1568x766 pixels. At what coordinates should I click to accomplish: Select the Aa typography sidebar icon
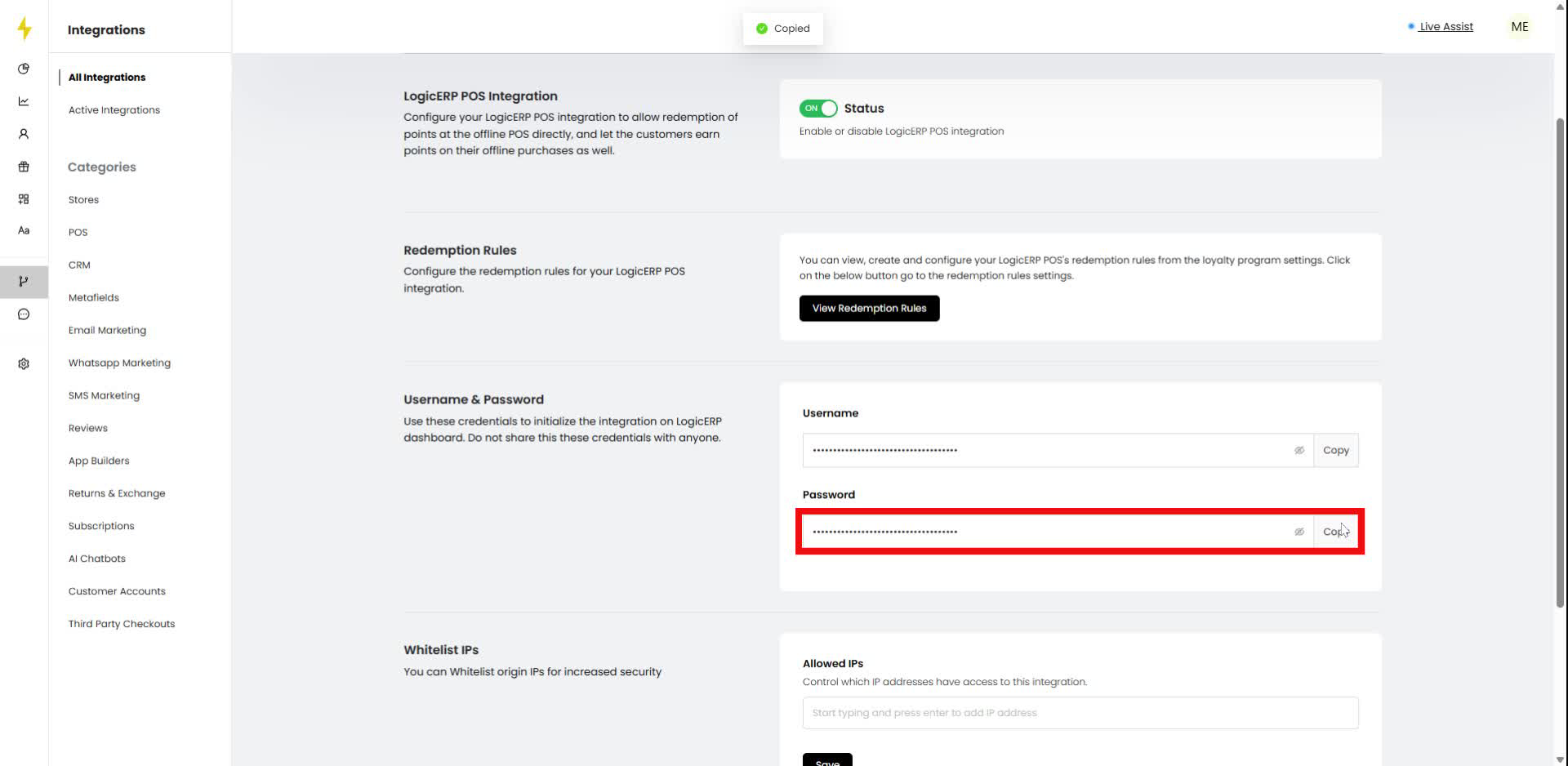tap(24, 230)
